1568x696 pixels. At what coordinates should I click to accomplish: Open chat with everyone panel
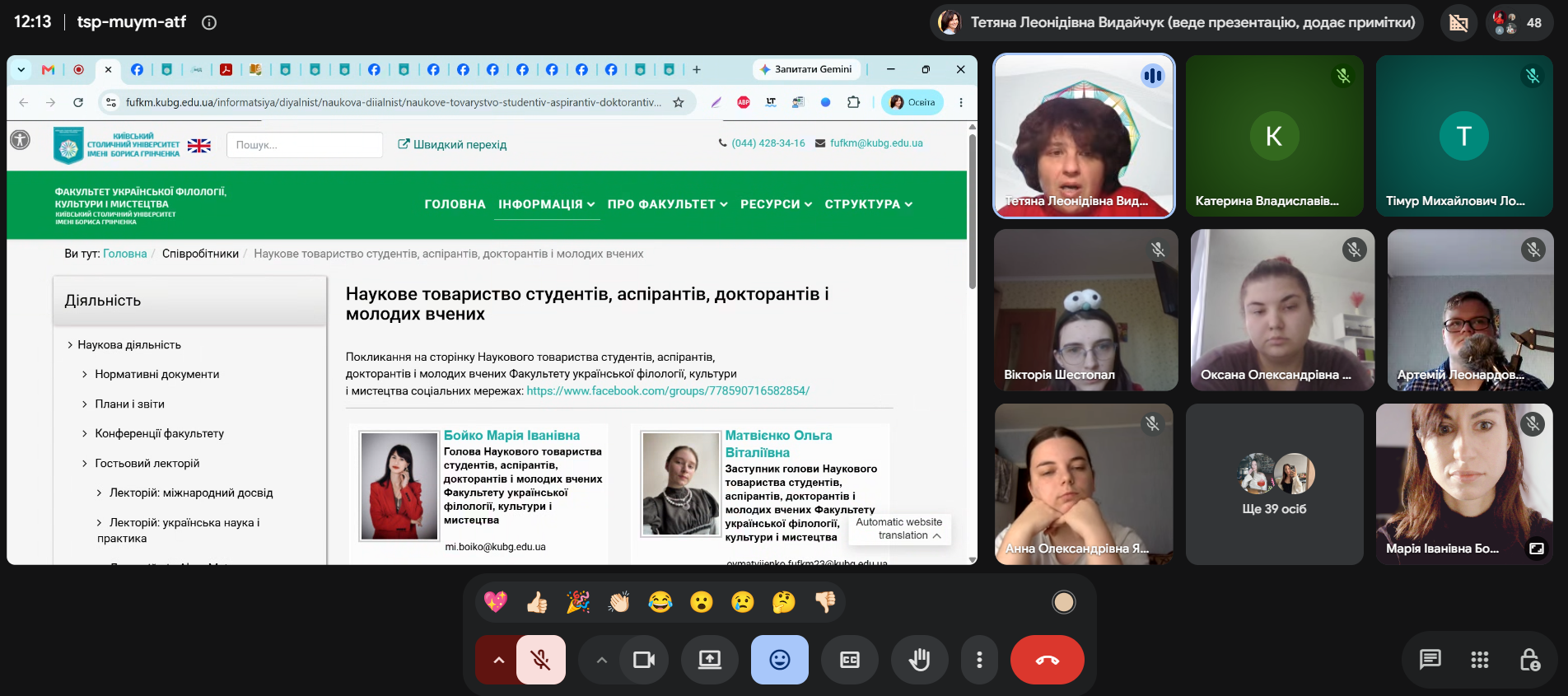click(1430, 660)
